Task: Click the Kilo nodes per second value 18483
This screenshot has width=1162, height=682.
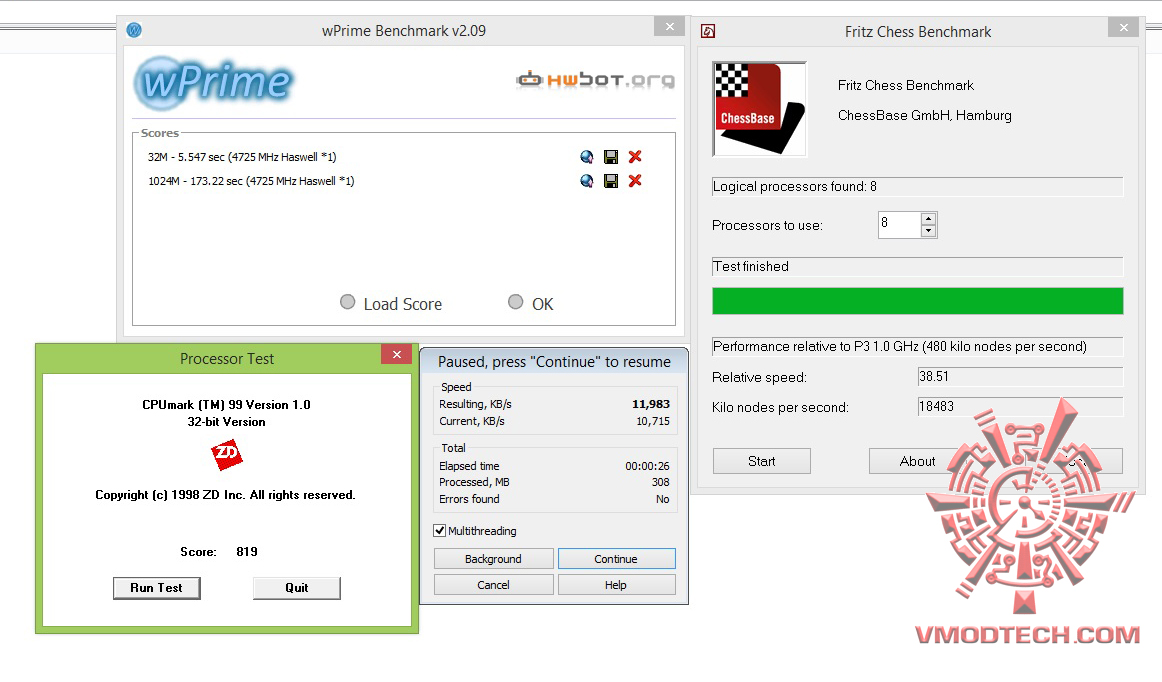Action: [x=1020, y=407]
